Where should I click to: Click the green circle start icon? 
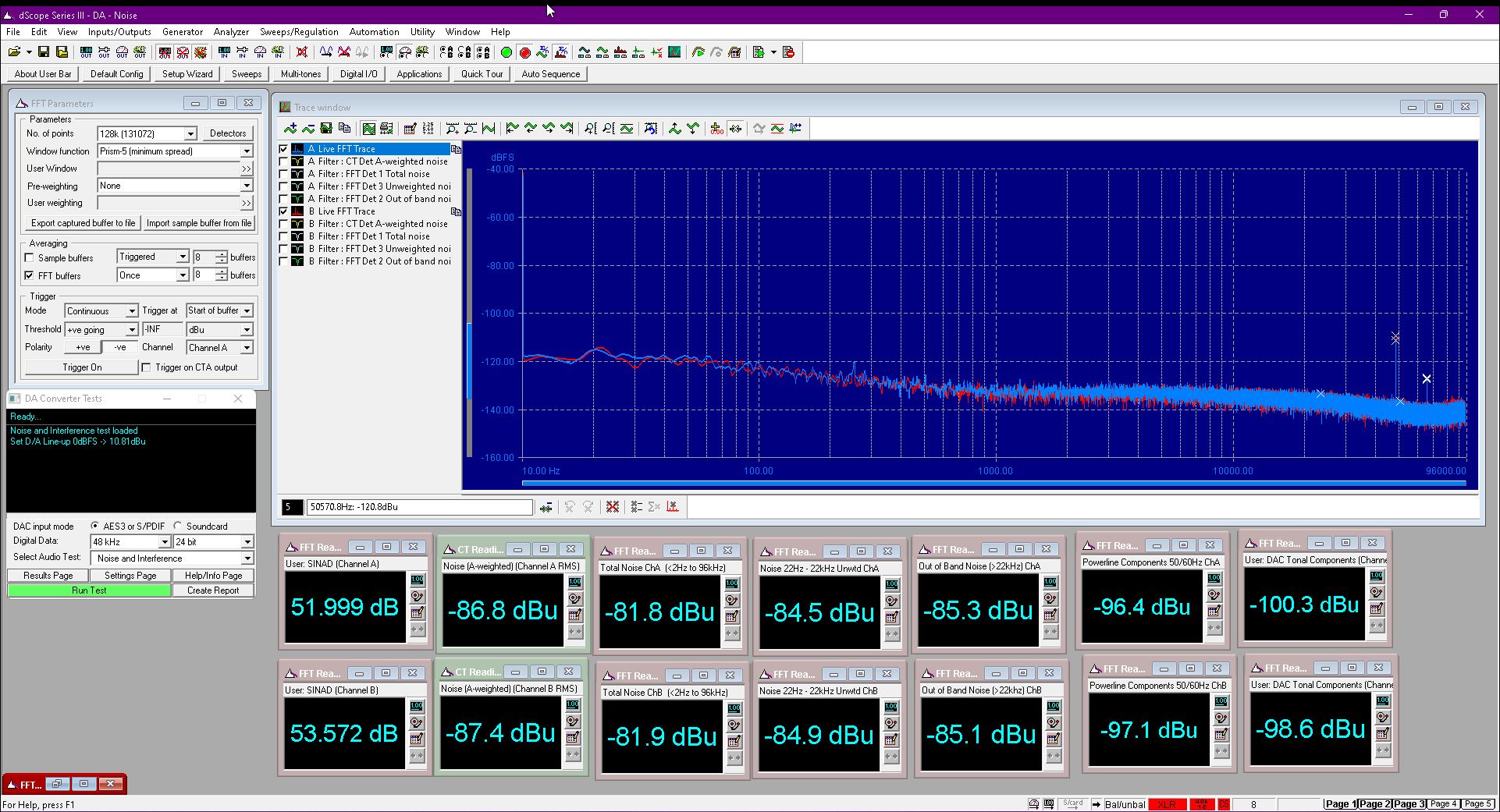(507, 52)
